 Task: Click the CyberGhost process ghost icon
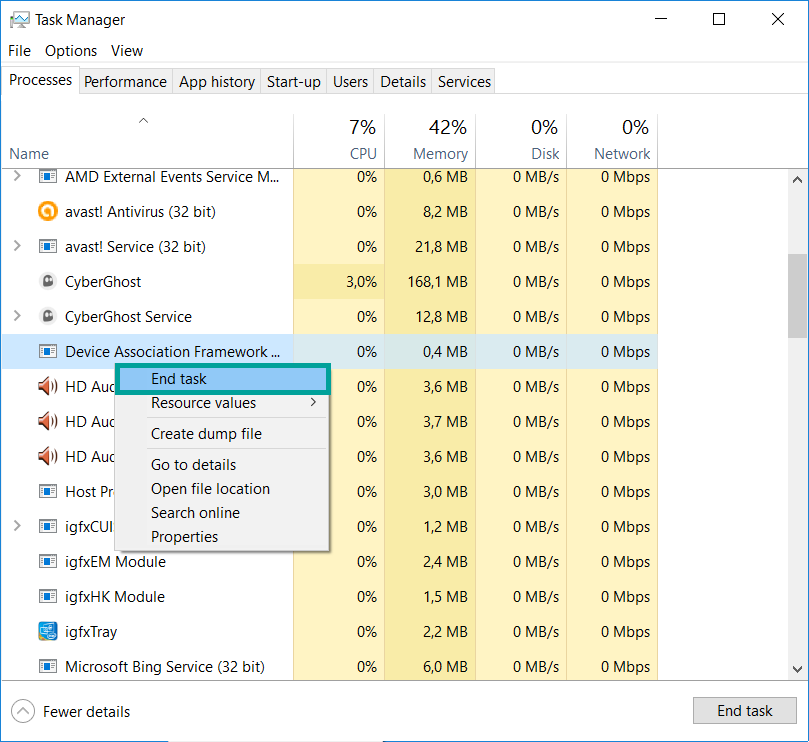click(47, 282)
